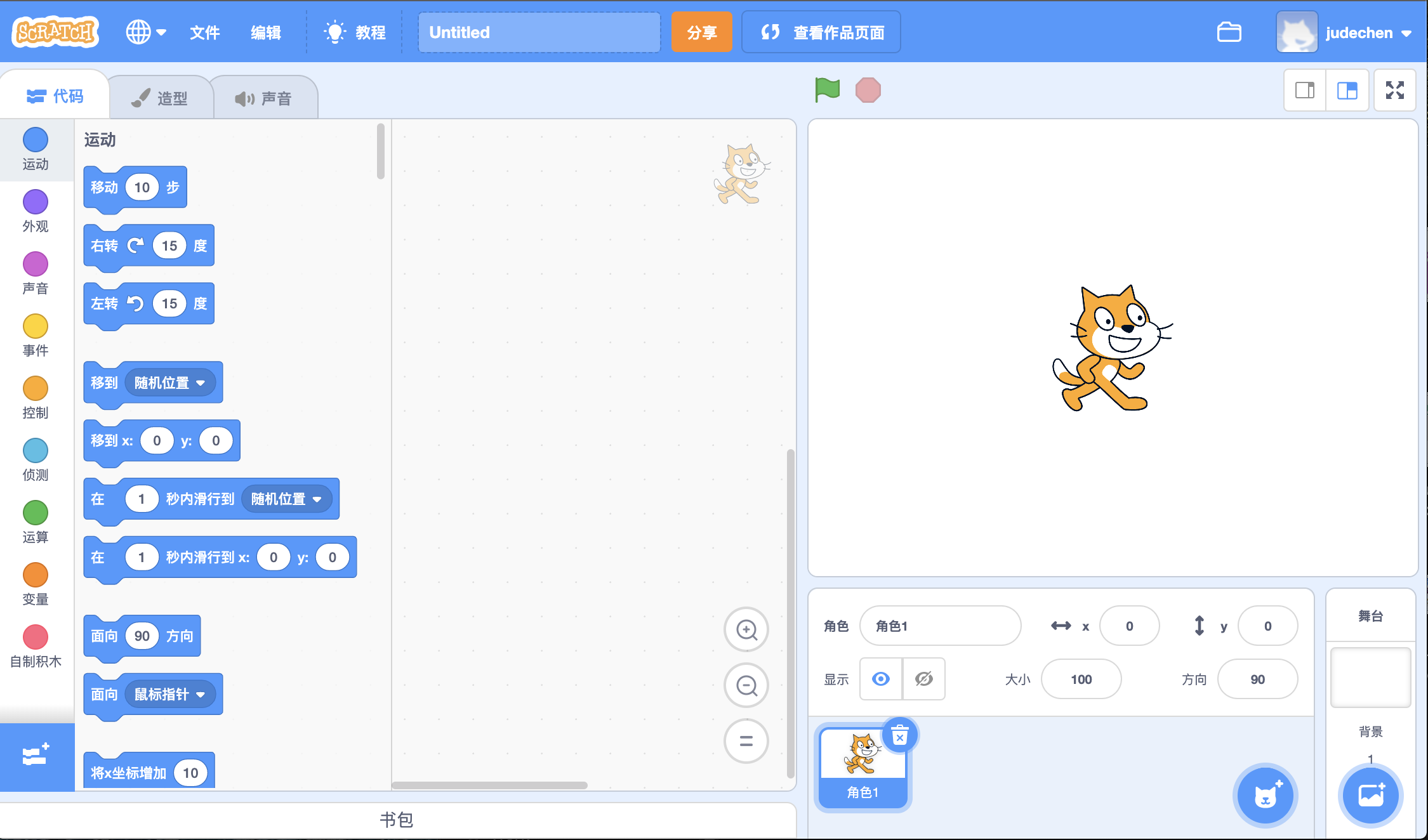The image size is (1428, 840).
Task: Click the workspace horizontal scrollbar
Action: (489, 785)
